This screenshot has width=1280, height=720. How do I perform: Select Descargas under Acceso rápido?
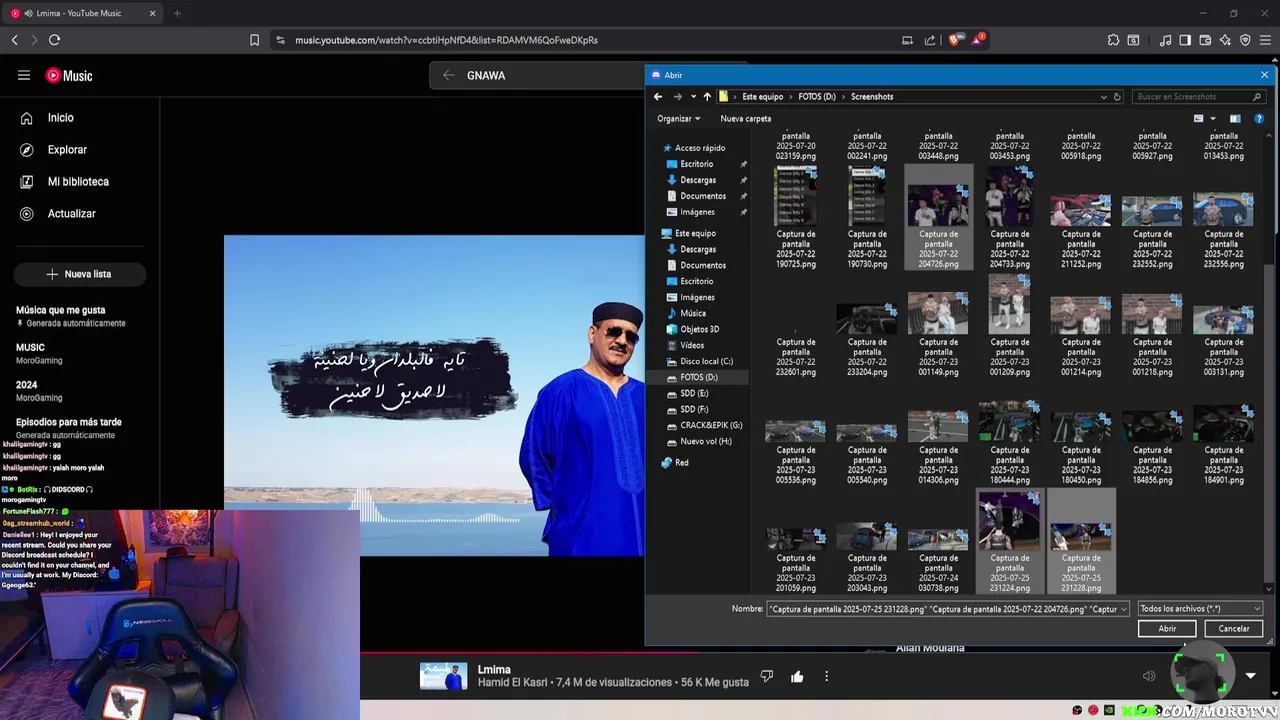tap(698, 180)
